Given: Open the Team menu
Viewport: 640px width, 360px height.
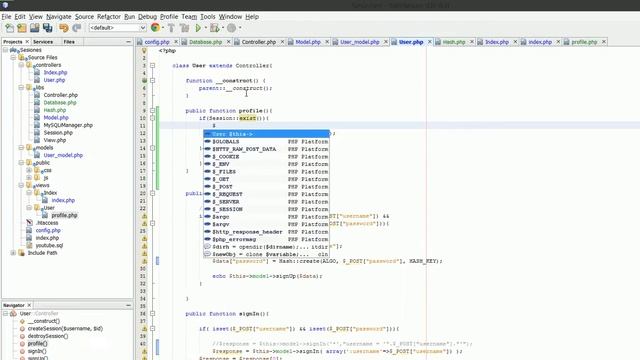Looking at the screenshot, I should (189, 17).
